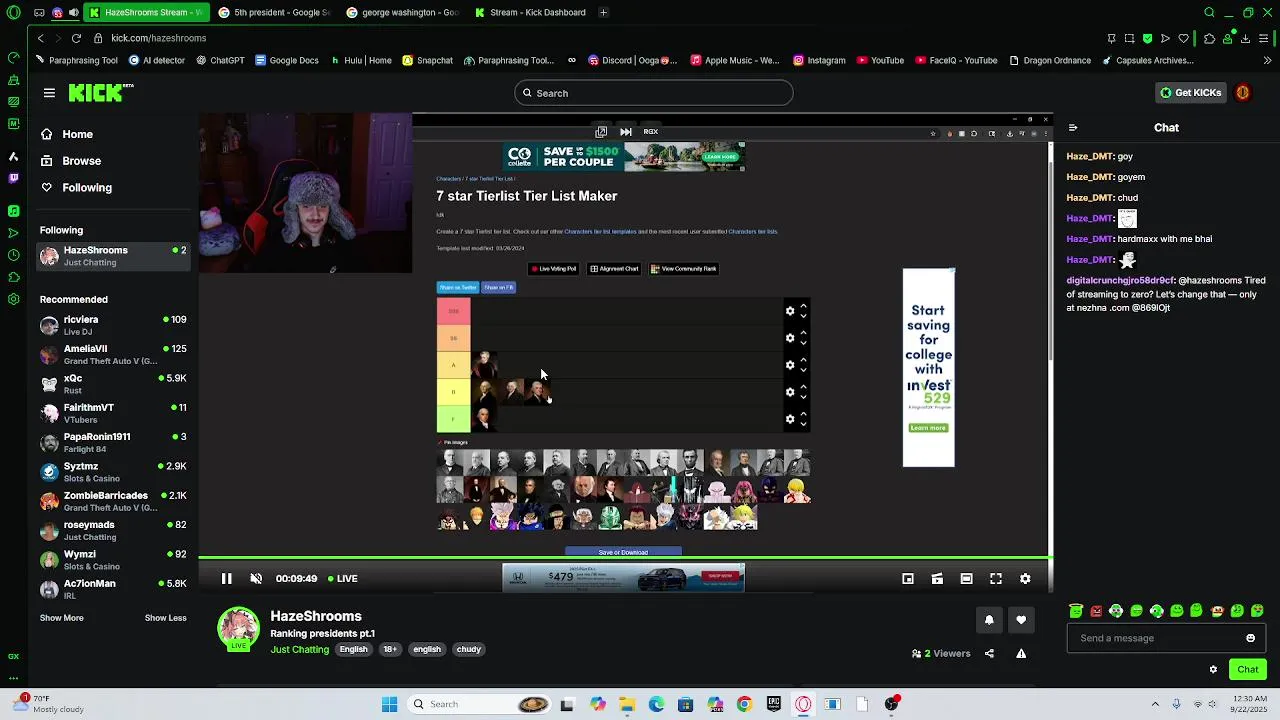Open the YouTube bookmark

point(880,60)
